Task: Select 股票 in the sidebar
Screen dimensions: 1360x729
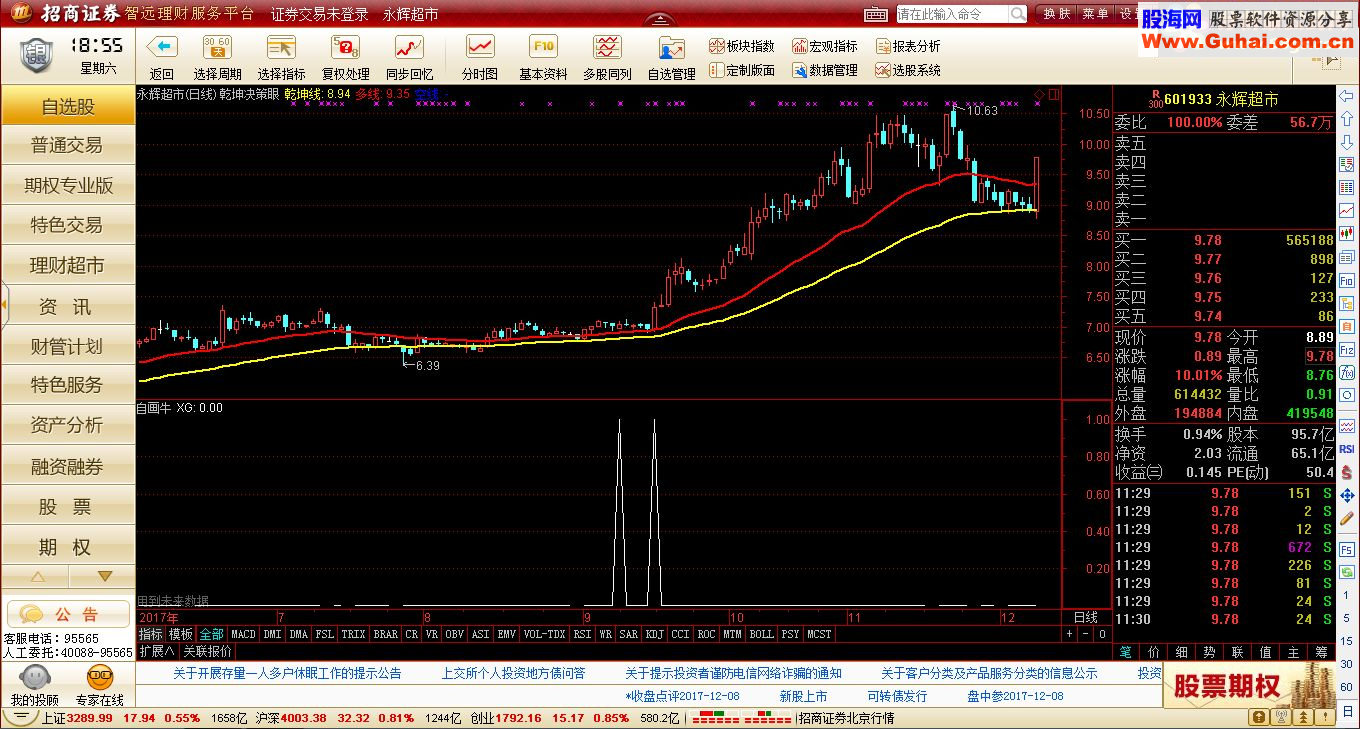Action: (67, 507)
